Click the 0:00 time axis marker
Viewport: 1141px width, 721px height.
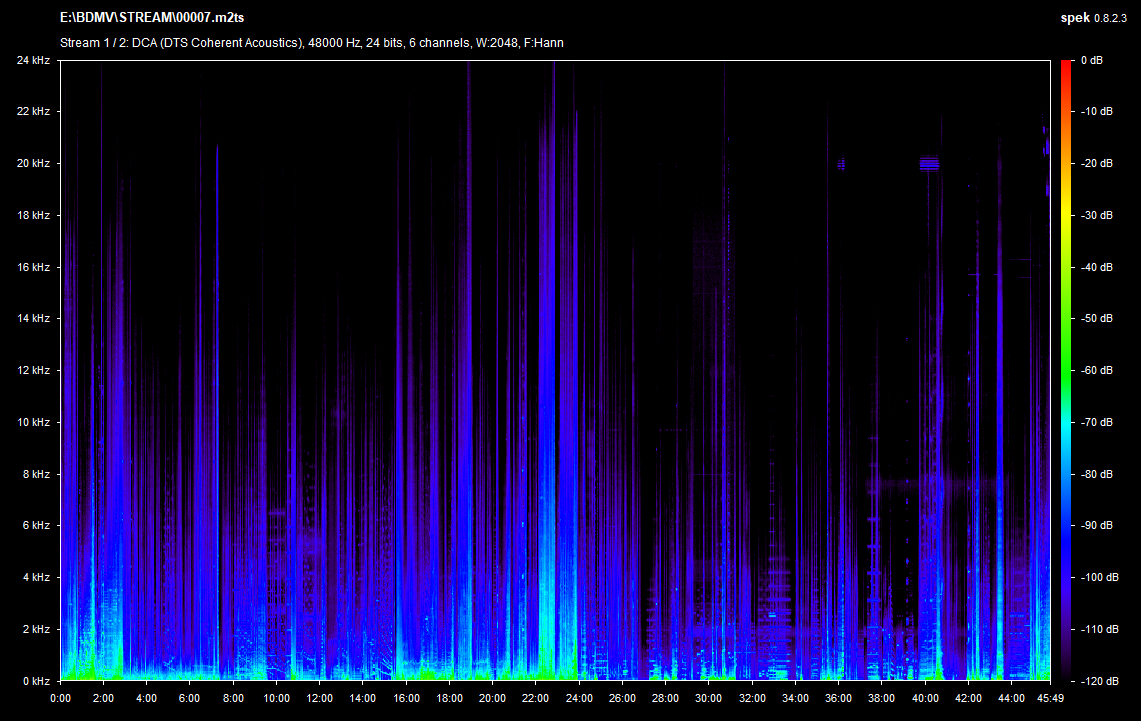tap(60, 698)
